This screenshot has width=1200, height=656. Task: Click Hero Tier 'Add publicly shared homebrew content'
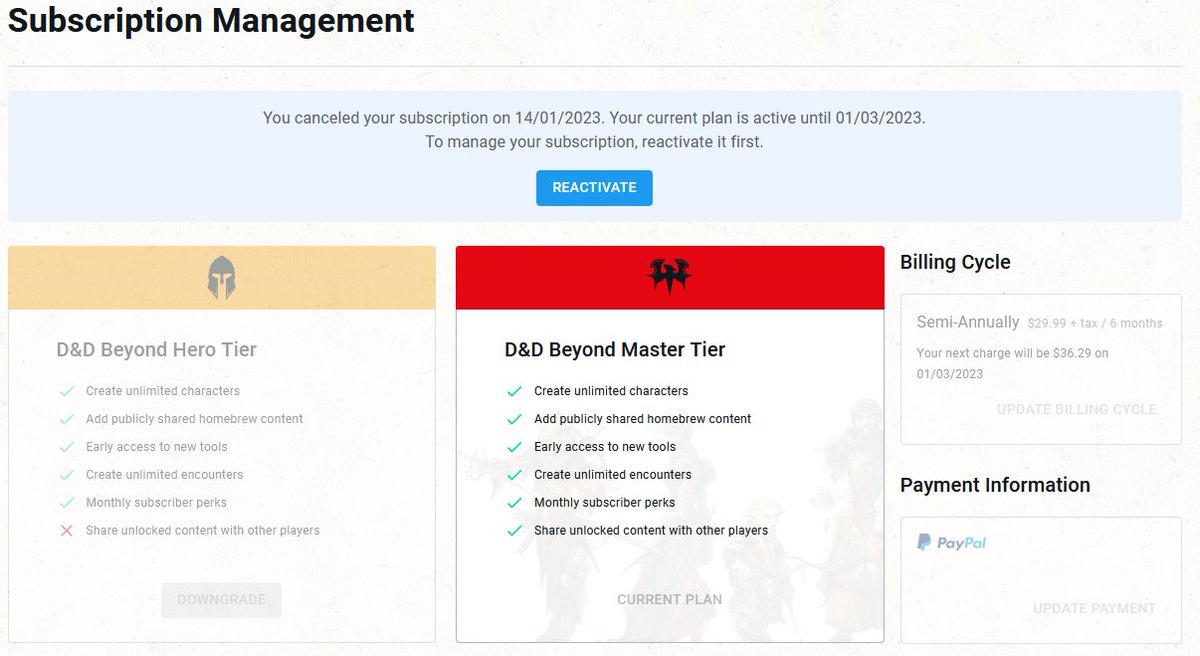coord(194,419)
